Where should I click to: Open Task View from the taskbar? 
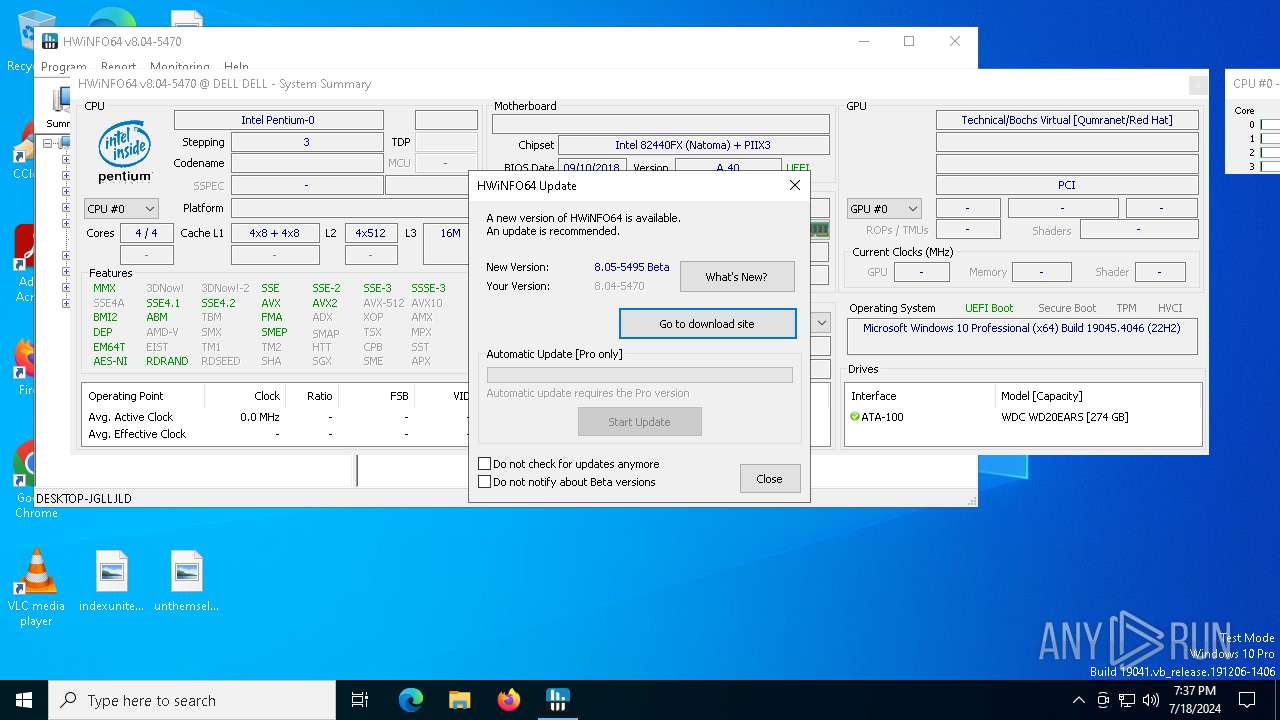(x=360, y=700)
